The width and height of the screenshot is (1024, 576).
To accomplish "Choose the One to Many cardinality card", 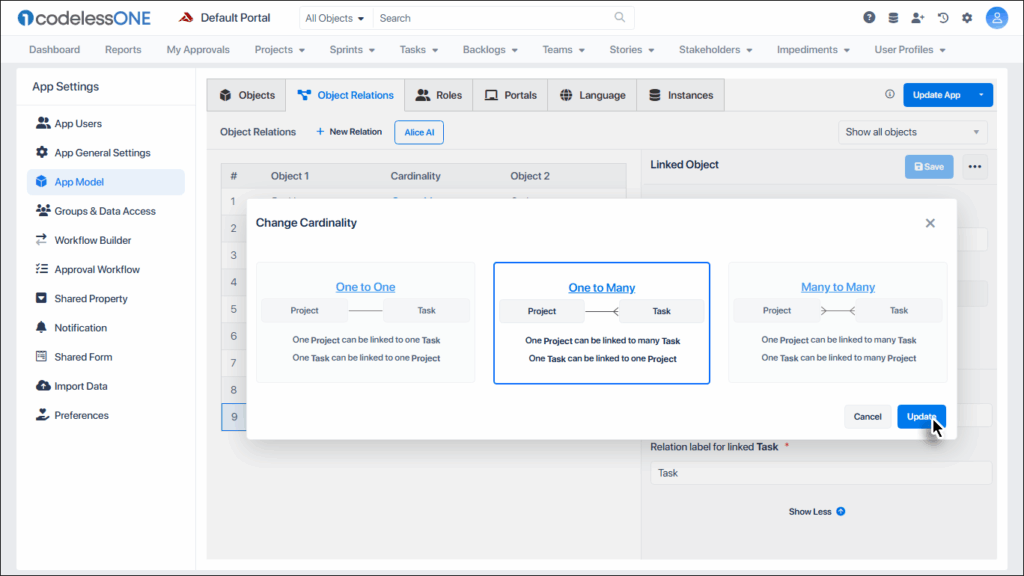I will [x=601, y=322].
